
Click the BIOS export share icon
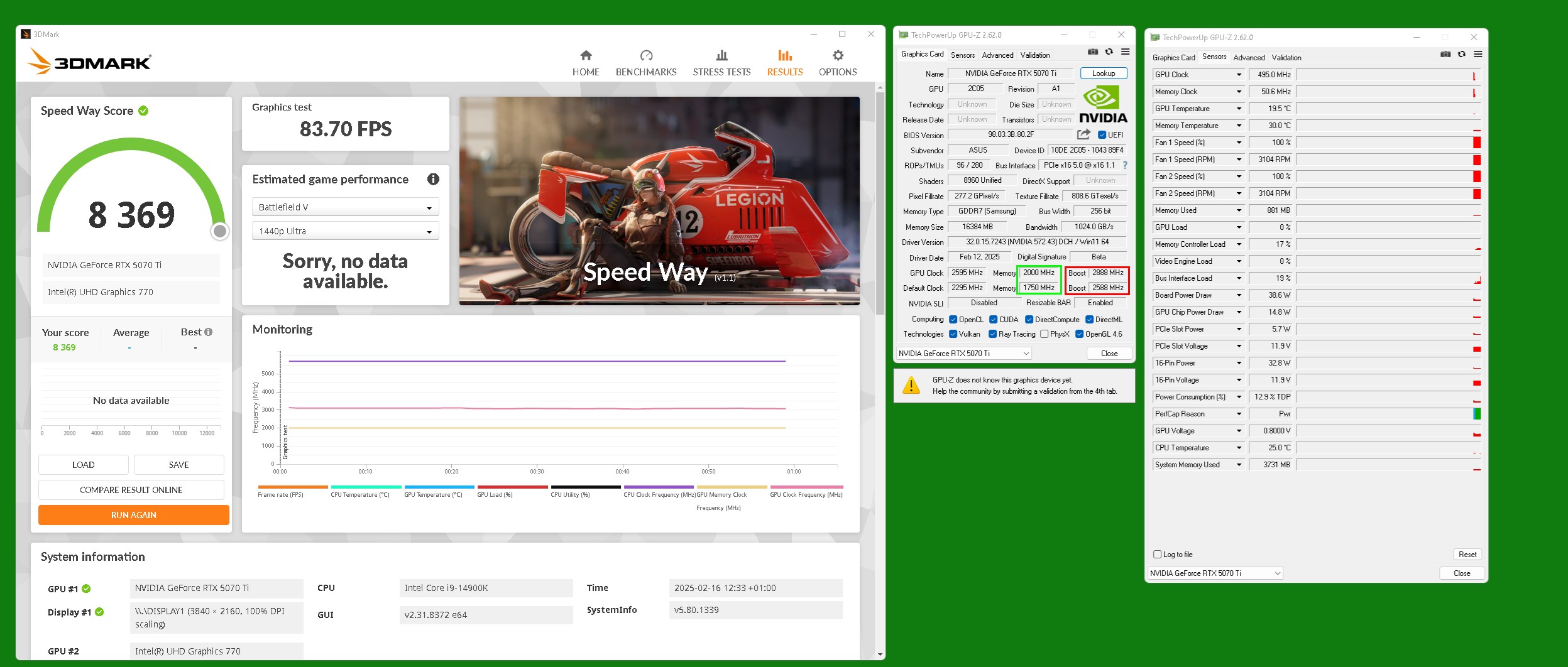(x=1083, y=134)
